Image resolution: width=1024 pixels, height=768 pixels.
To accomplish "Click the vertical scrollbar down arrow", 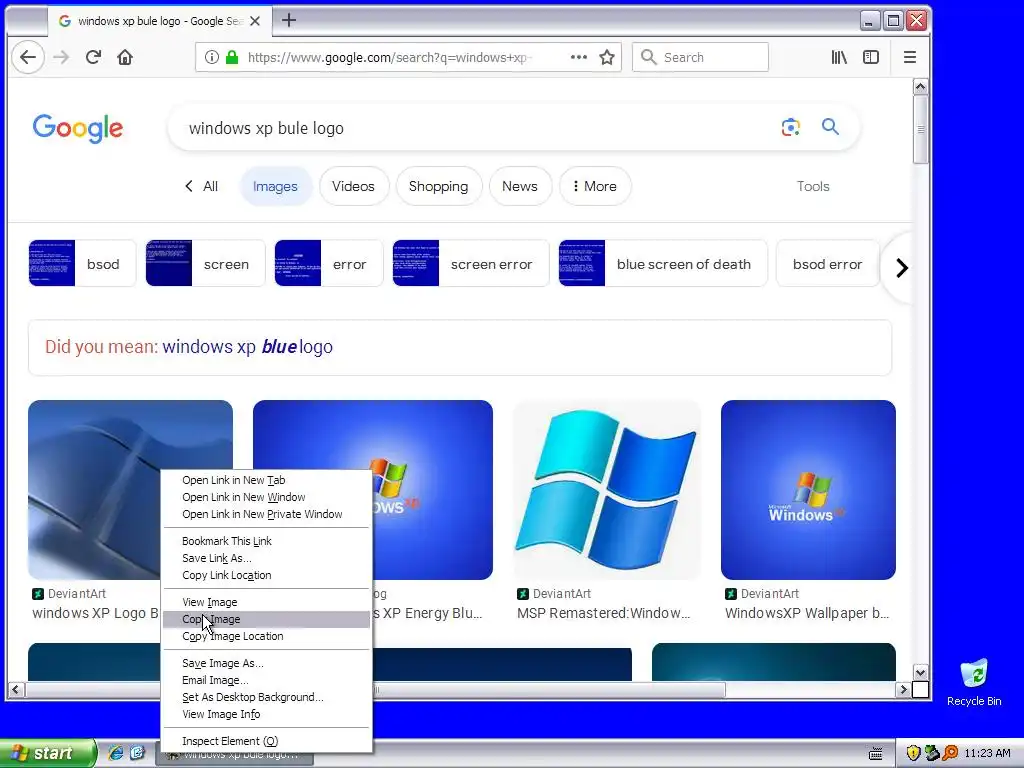I will tap(920, 673).
